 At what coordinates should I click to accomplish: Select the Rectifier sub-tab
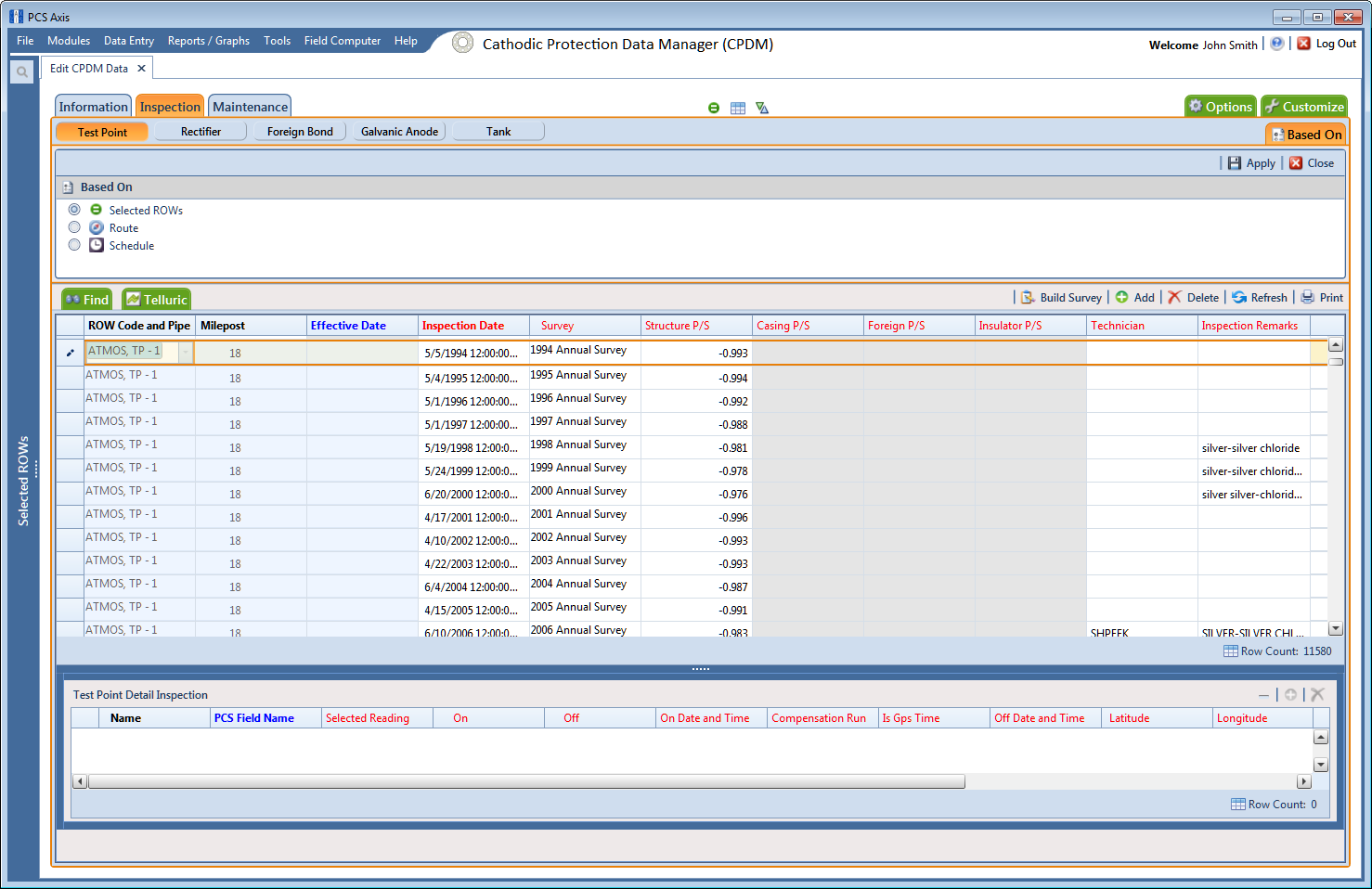[201, 132]
